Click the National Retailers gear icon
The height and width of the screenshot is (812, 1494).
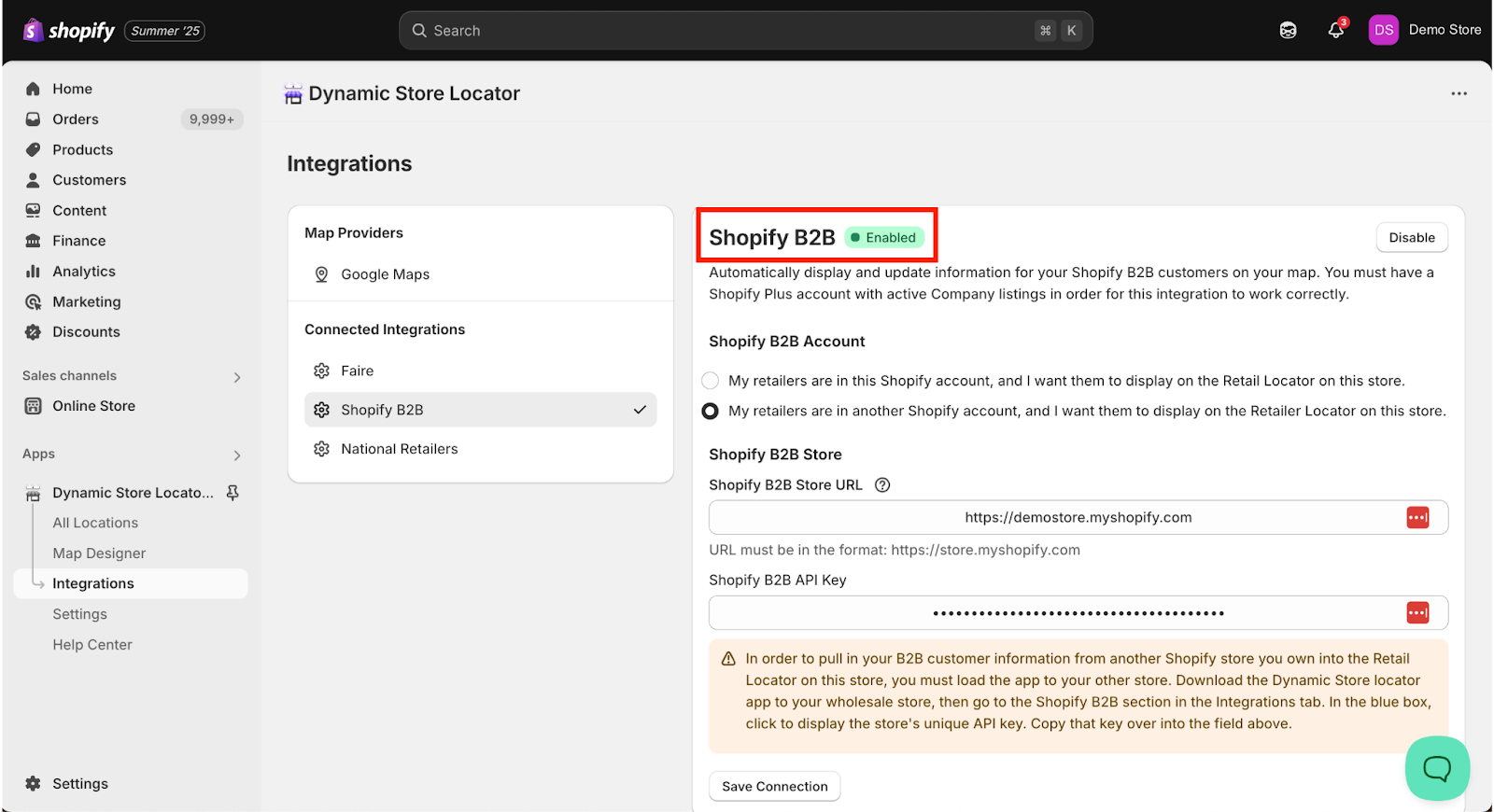tap(321, 449)
